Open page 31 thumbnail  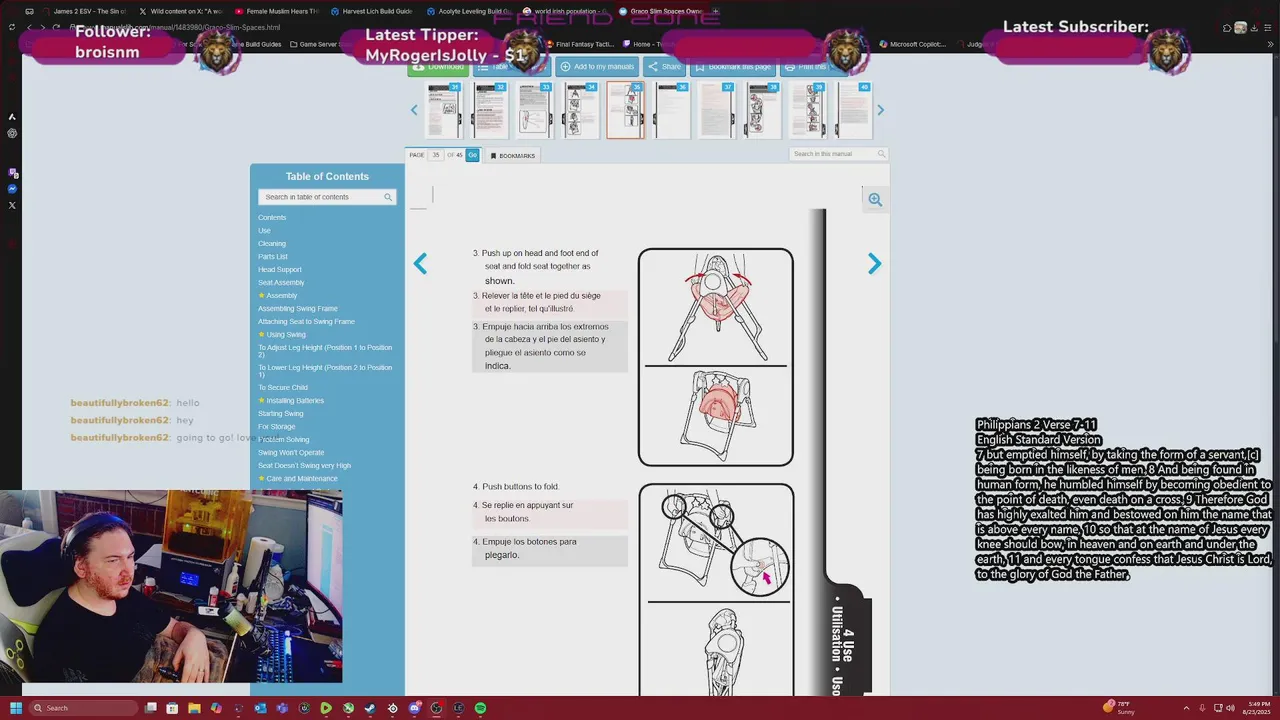pyautogui.click(x=442, y=110)
